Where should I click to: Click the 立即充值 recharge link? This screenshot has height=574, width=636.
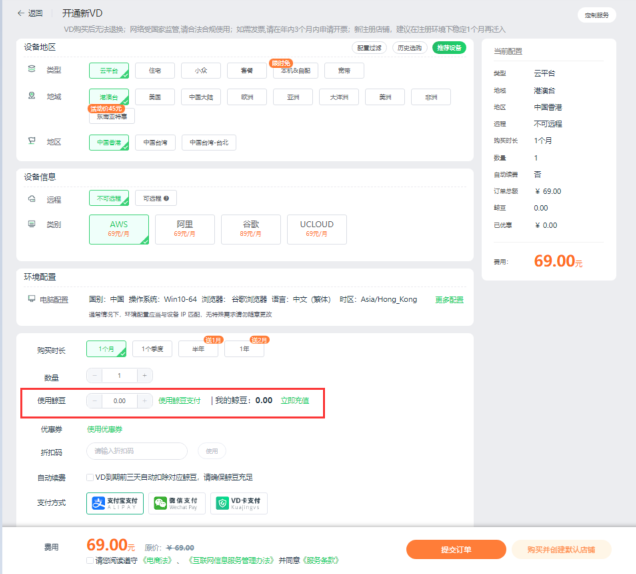click(294, 400)
